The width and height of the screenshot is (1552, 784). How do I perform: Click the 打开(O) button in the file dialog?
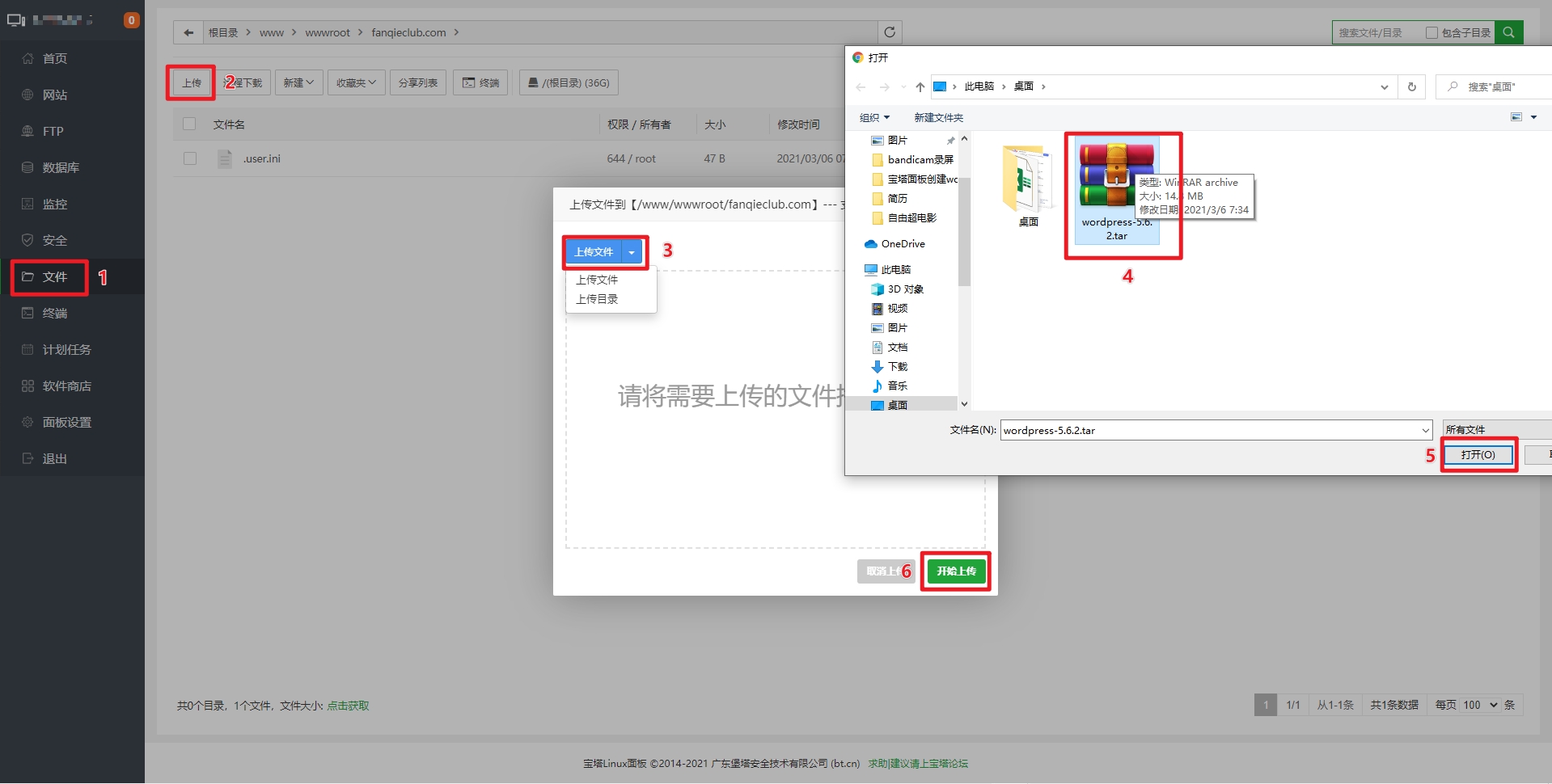1478,454
